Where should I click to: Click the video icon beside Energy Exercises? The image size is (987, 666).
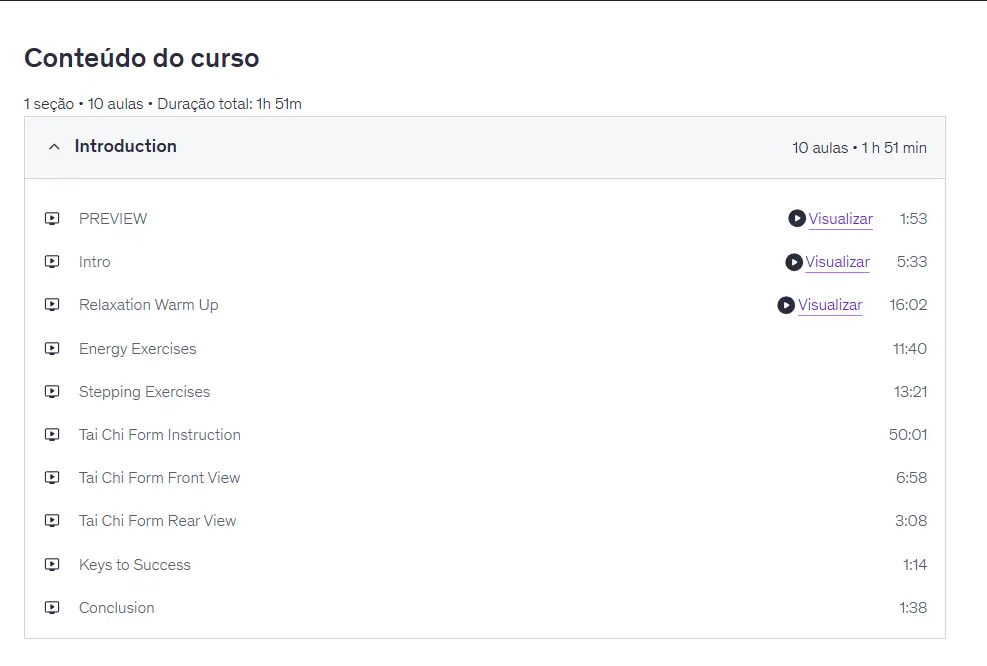pos(52,349)
